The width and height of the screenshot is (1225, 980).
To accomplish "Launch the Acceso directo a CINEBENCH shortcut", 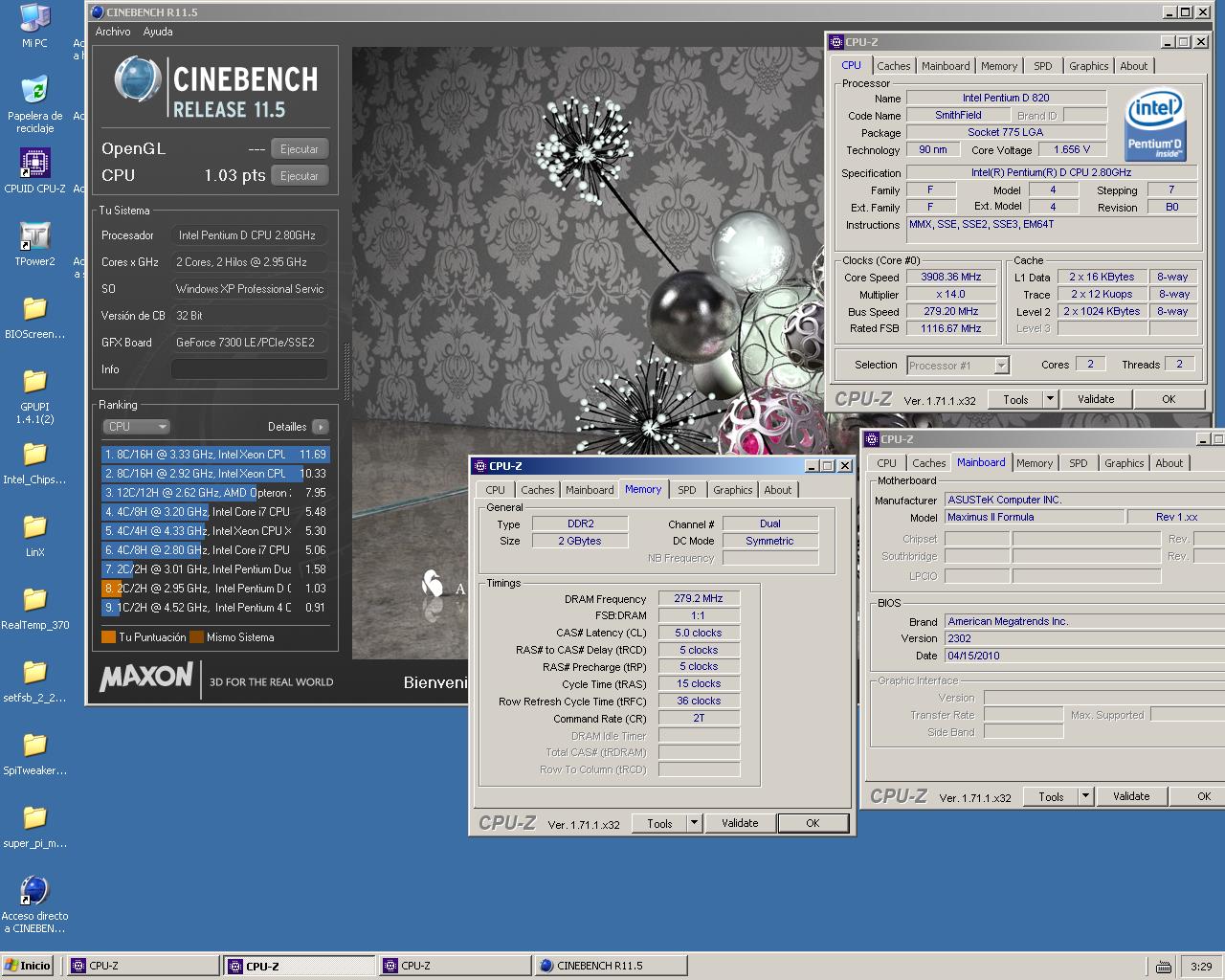I will (x=34, y=904).
